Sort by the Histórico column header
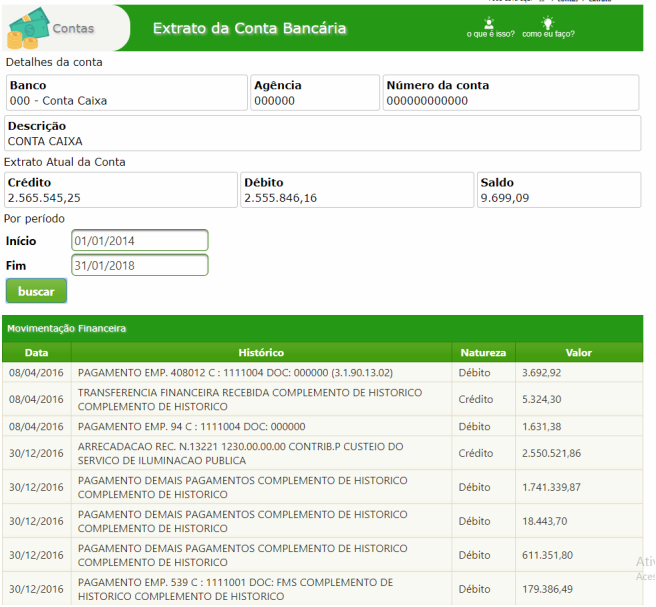656x607 pixels. tap(261, 353)
